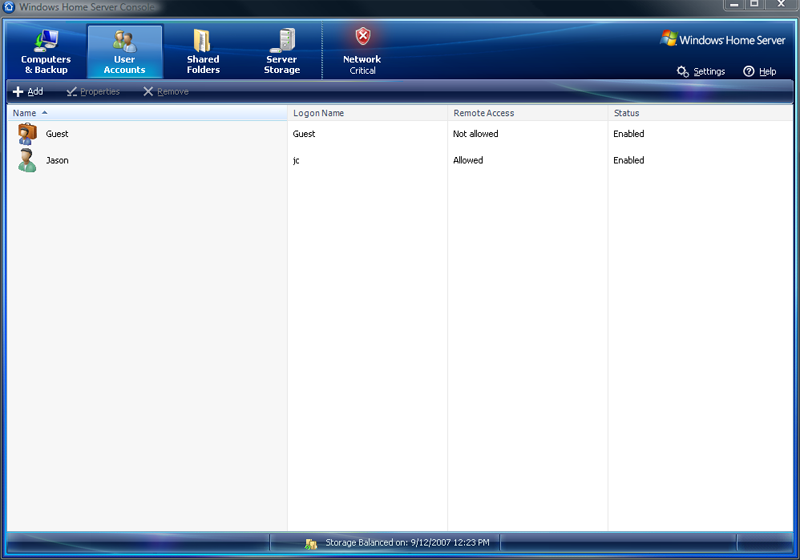The image size is (800, 560).
Task: Click Jason's Enabled status cell
Action: [x=629, y=160]
